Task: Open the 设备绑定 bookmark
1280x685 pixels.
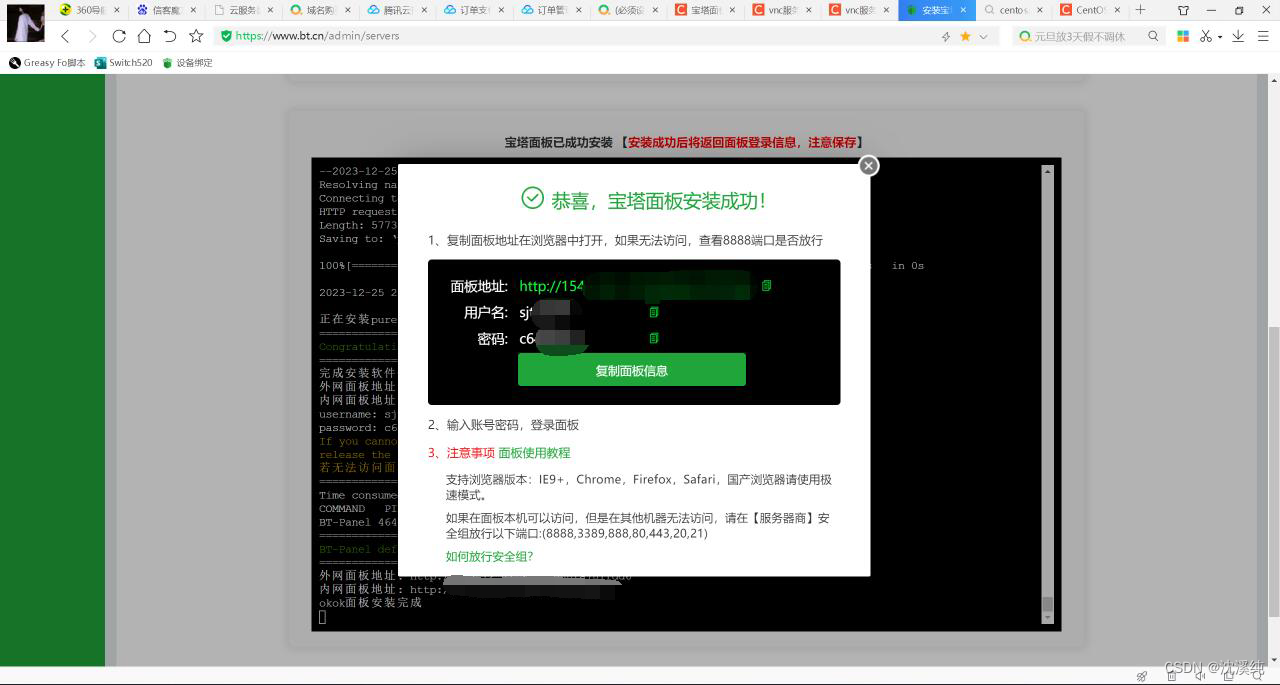Action: coord(187,62)
